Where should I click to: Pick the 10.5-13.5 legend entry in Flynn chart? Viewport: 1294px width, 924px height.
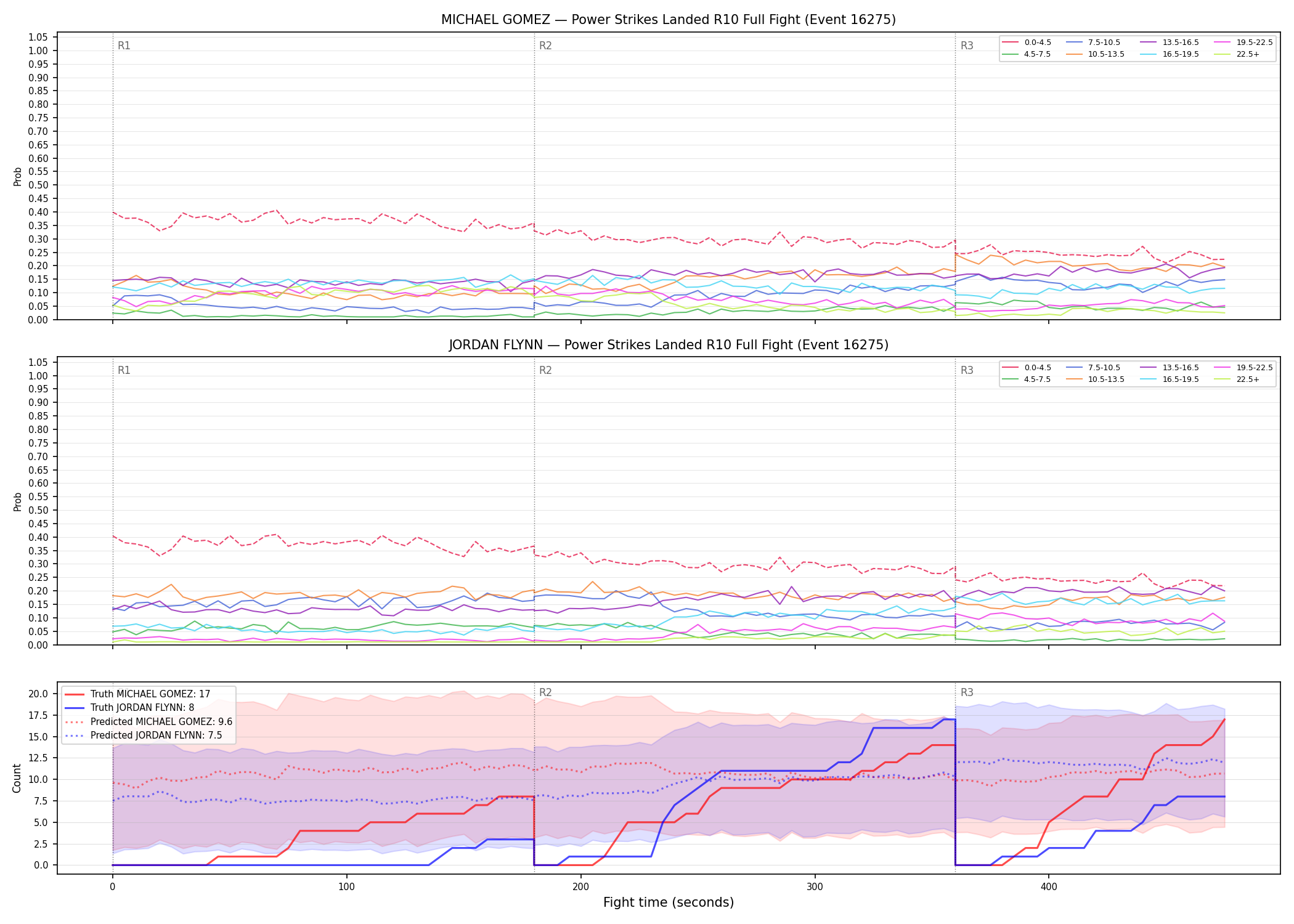coord(1096,379)
